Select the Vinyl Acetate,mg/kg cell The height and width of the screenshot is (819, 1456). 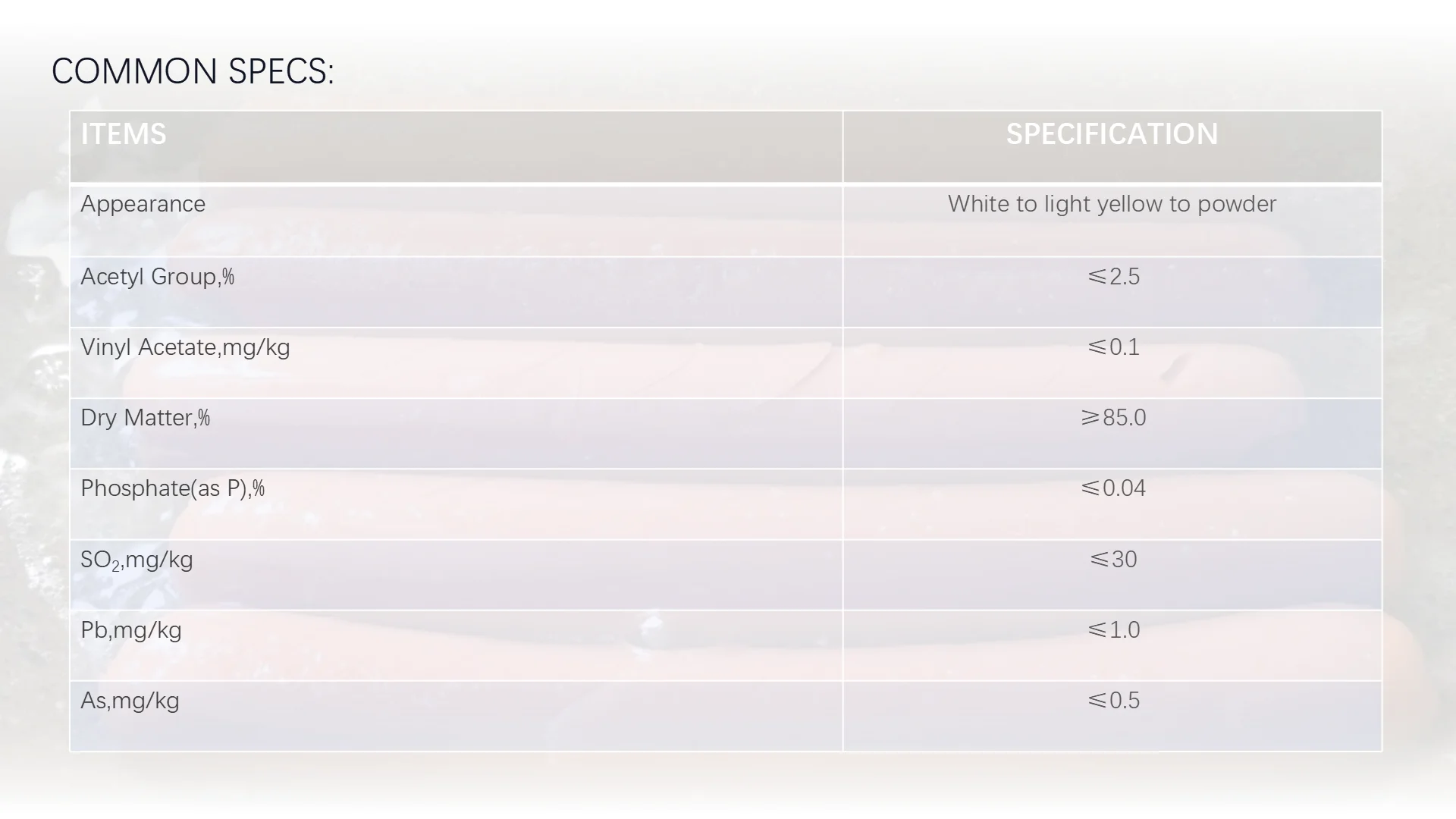[x=457, y=363]
